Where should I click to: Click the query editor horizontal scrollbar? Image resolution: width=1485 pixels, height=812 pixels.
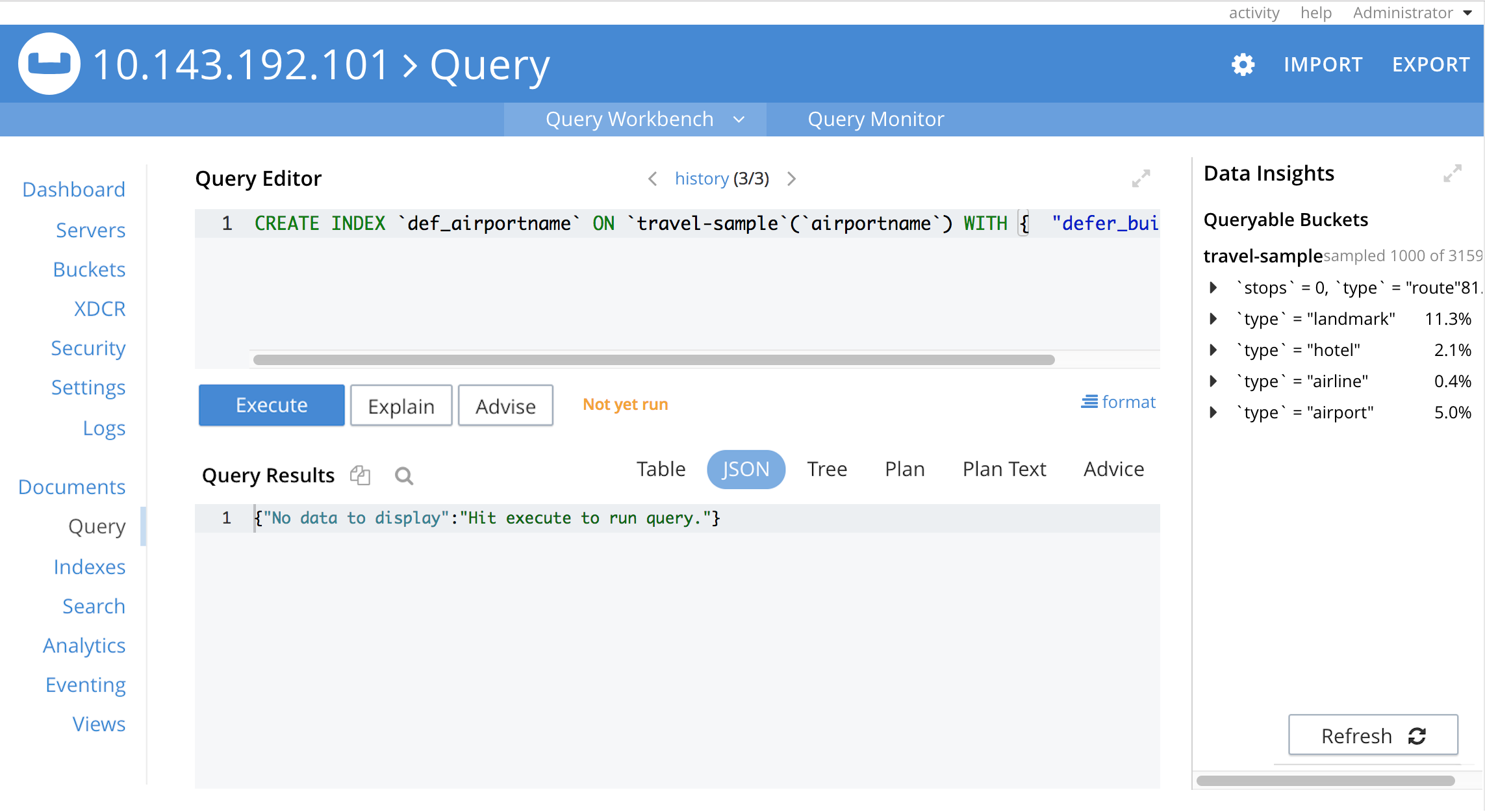pos(653,360)
